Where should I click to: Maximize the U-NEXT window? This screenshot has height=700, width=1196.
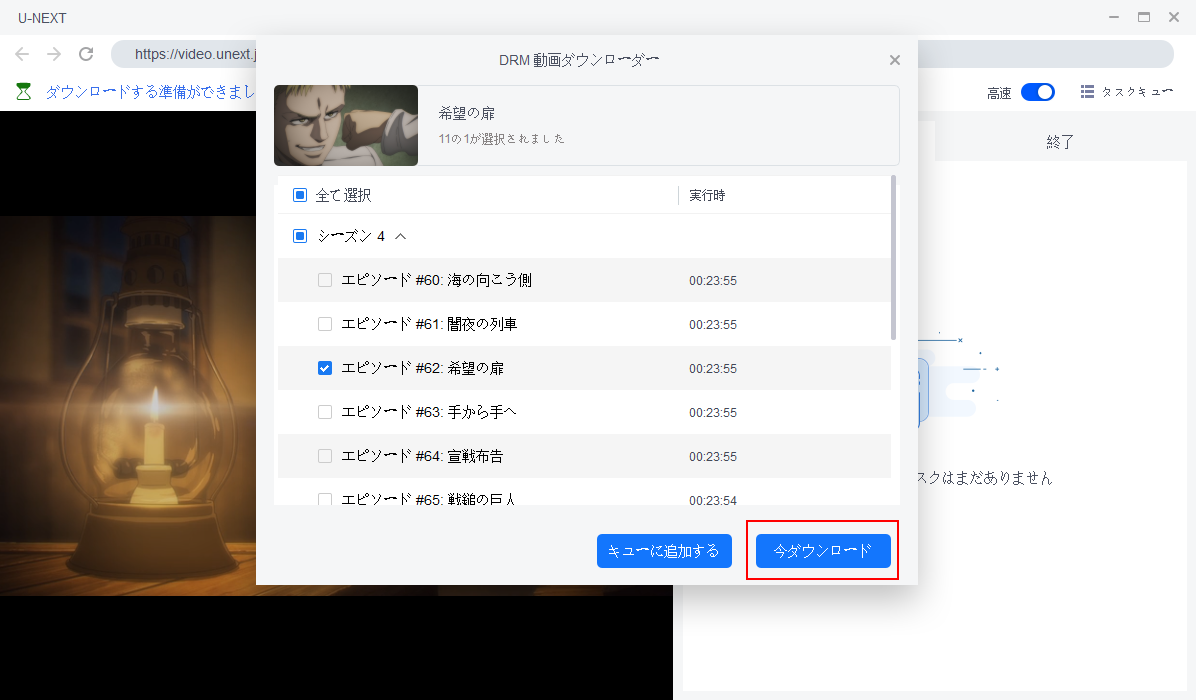(1144, 17)
